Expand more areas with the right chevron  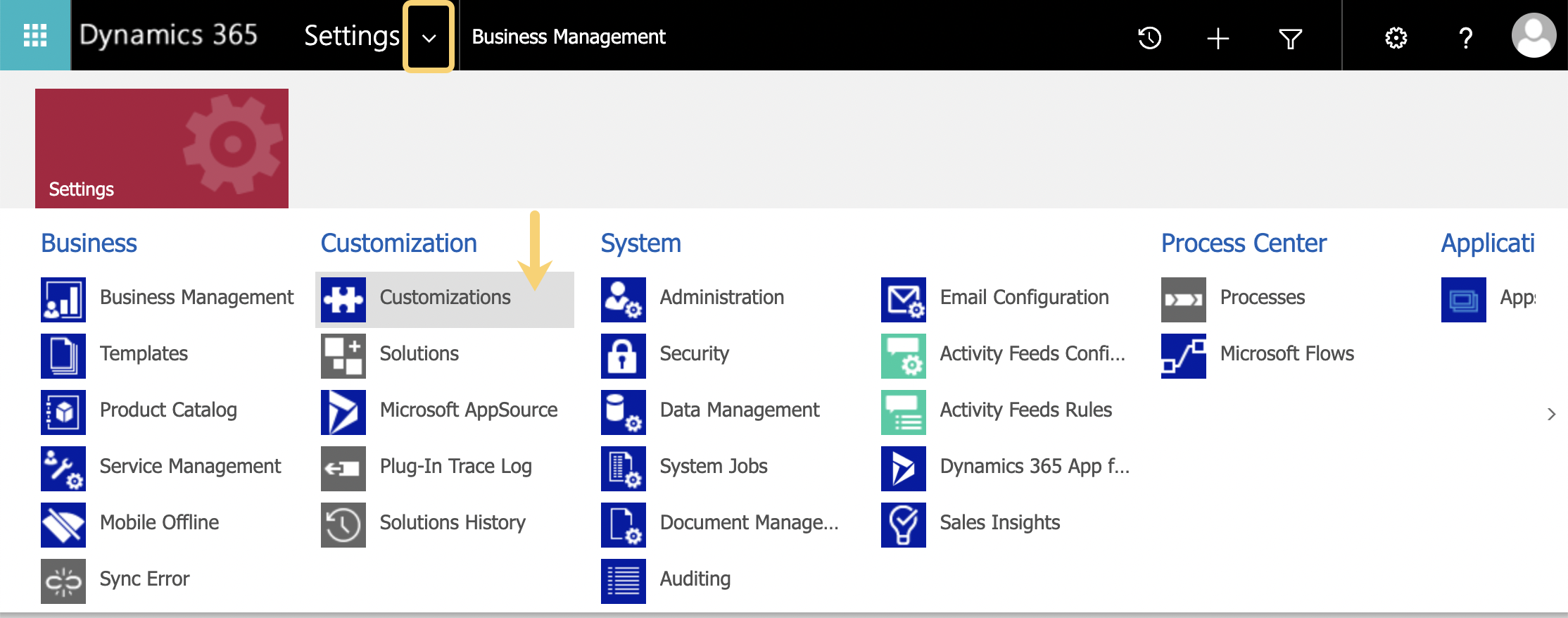coord(1551,414)
